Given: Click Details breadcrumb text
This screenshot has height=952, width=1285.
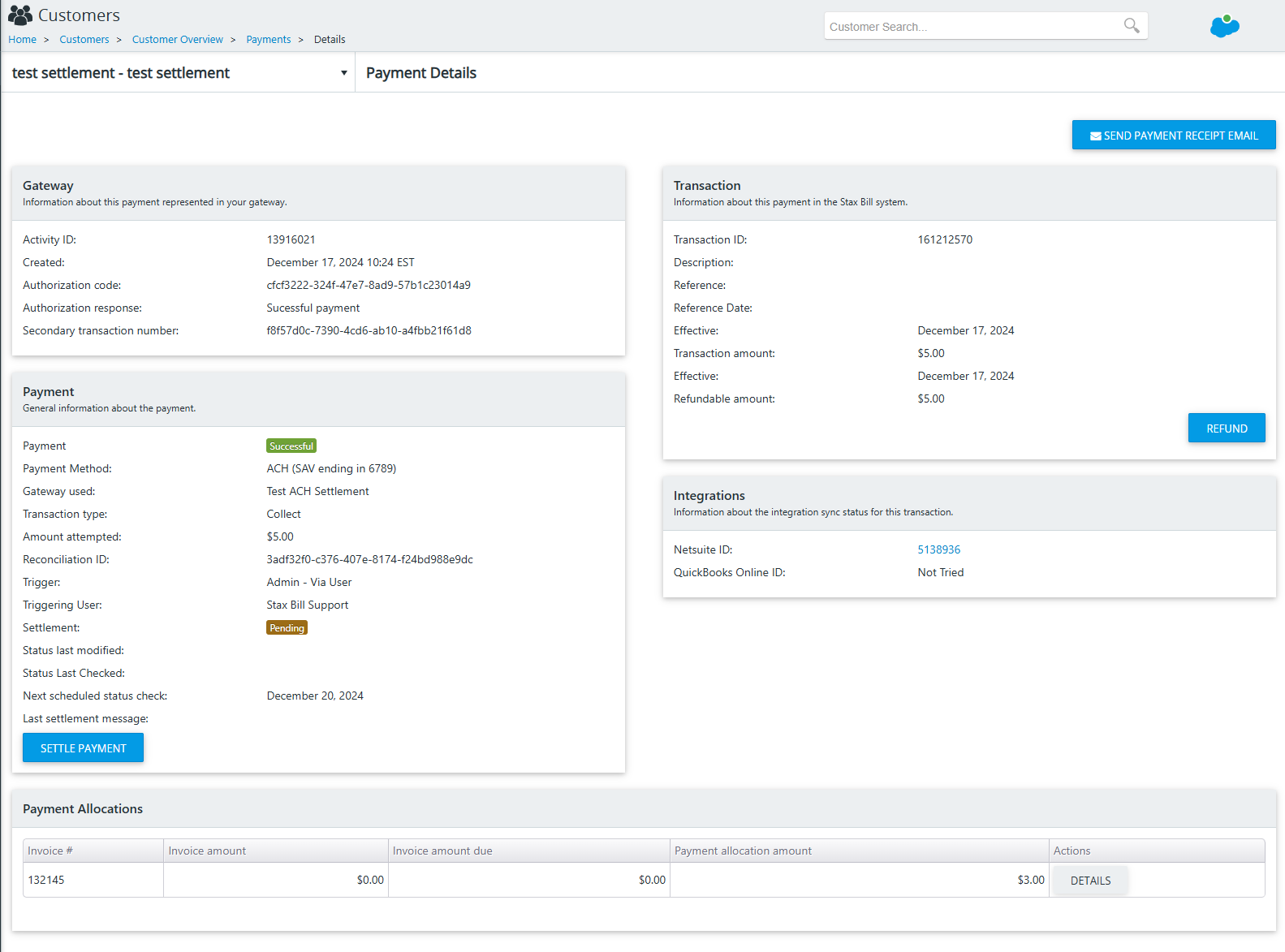Looking at the screenshot, I should (330, 40).
